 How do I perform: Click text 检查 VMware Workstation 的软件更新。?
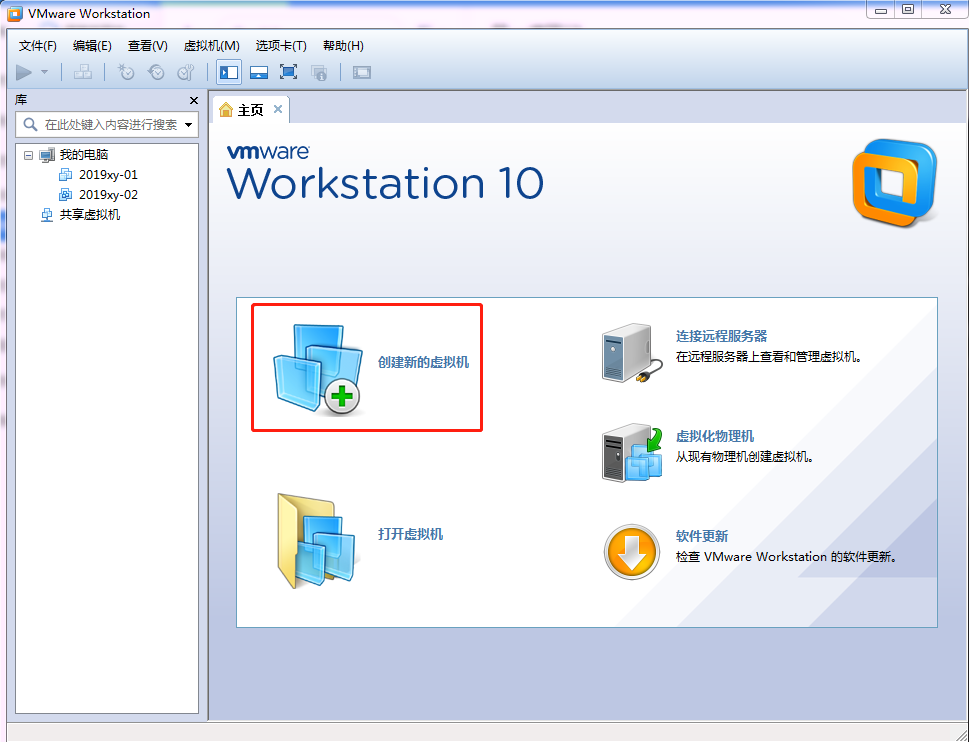coord(786,557)
